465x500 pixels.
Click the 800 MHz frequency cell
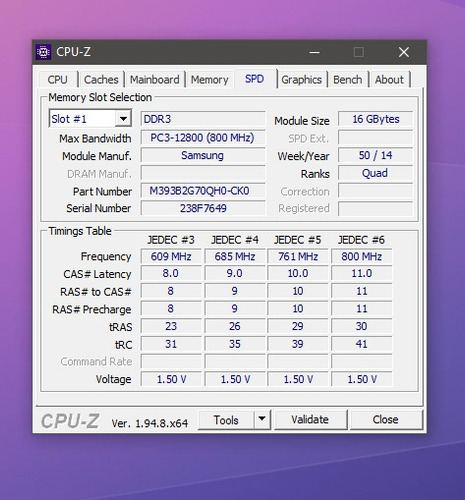coord(362,256)
